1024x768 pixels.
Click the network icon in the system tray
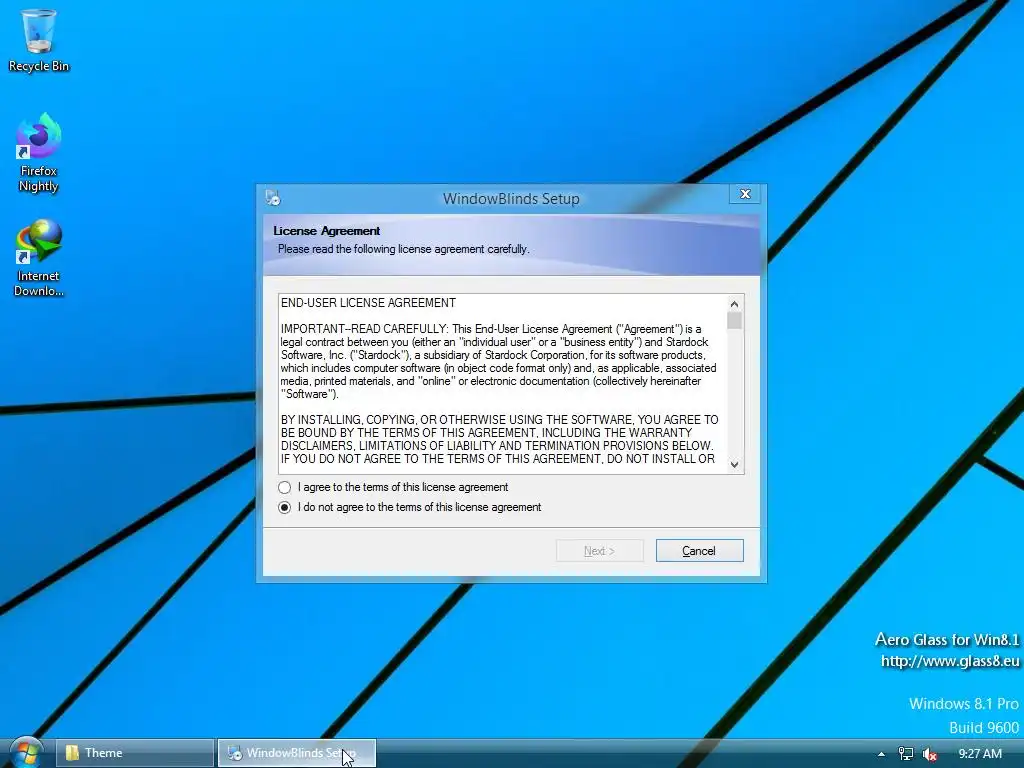click(x=905, y=754)
